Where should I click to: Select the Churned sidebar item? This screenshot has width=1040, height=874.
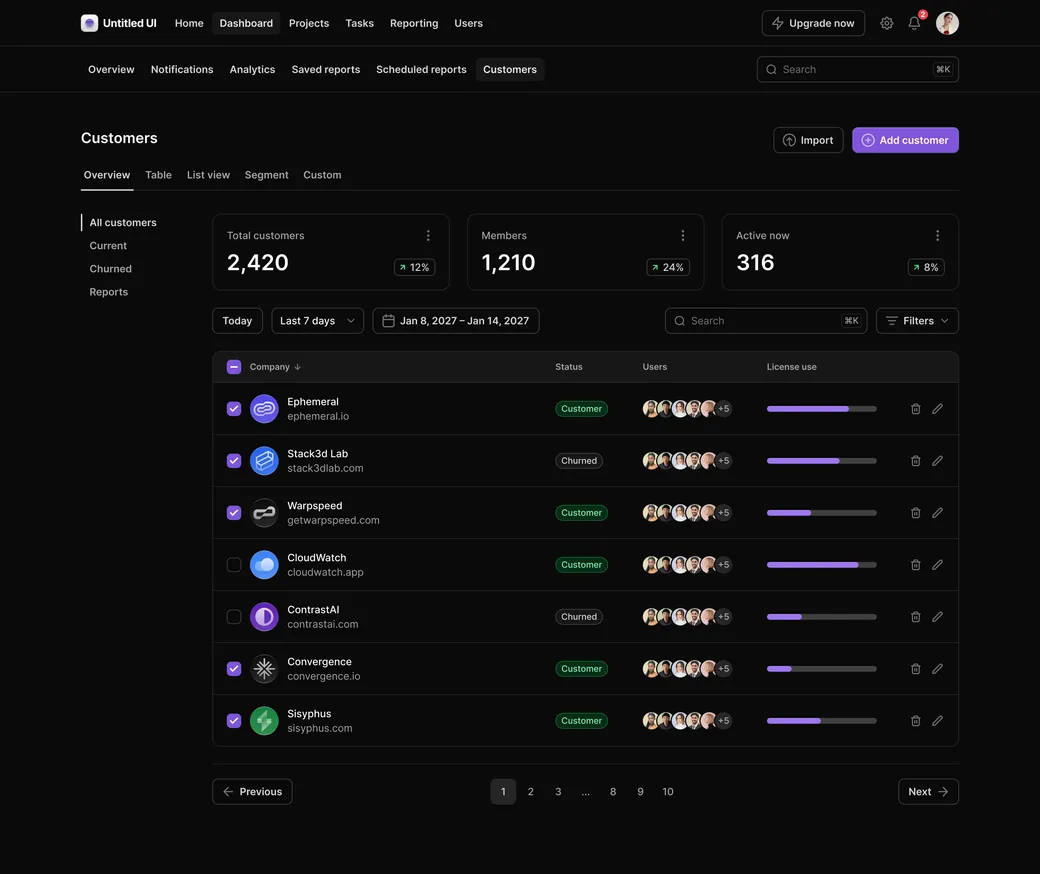coord(111,269)
